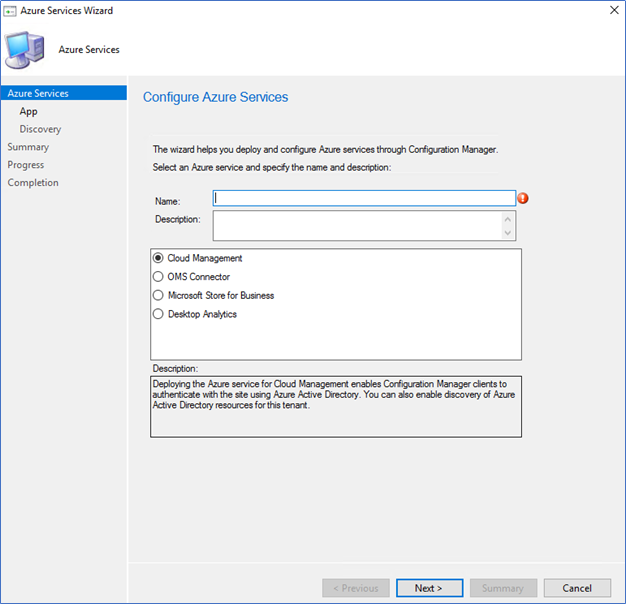Click the Next > button

click(x=430, y=588)
